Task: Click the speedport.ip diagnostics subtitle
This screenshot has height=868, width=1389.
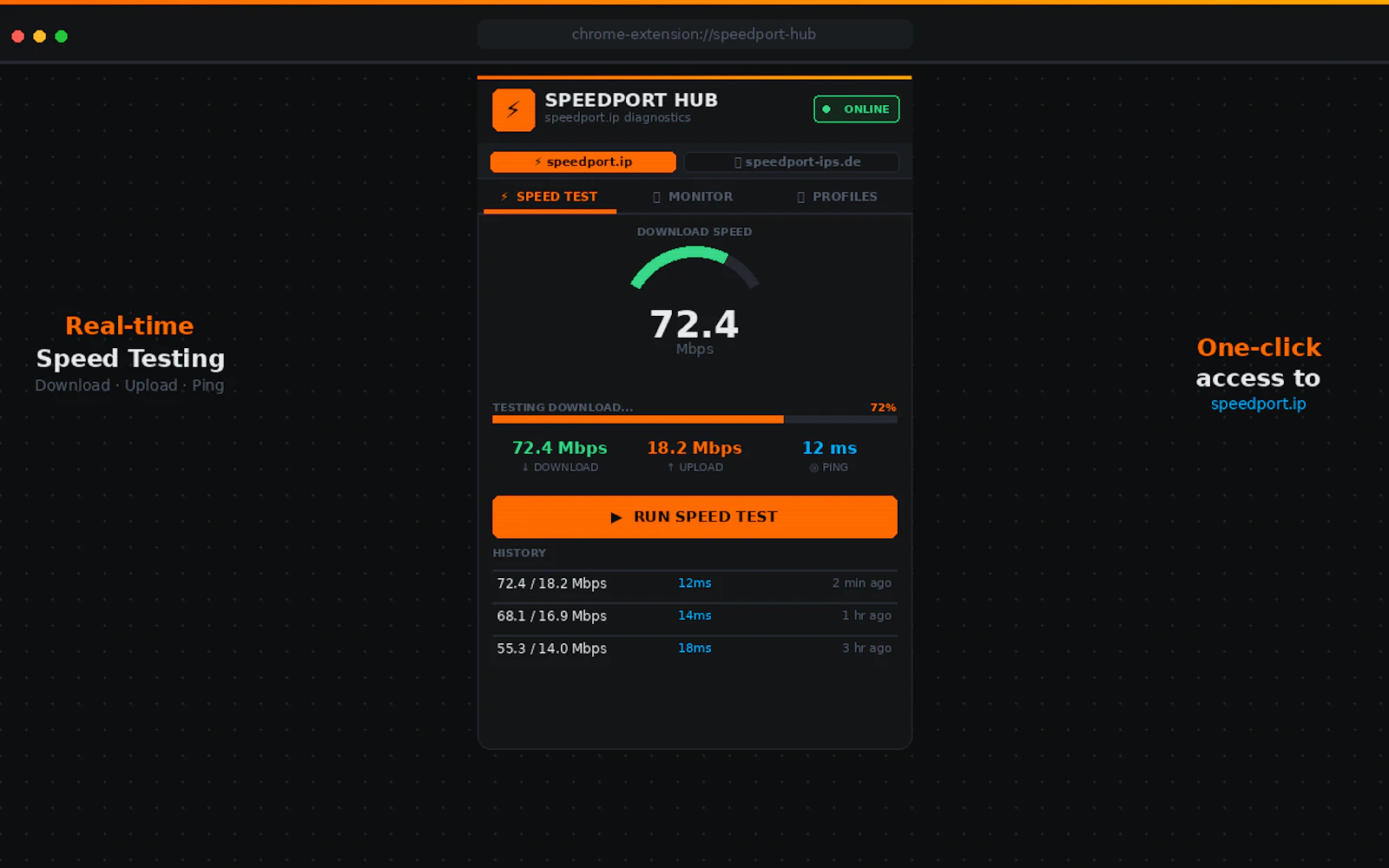Action: pyautogui.click(x=617, y=118)
